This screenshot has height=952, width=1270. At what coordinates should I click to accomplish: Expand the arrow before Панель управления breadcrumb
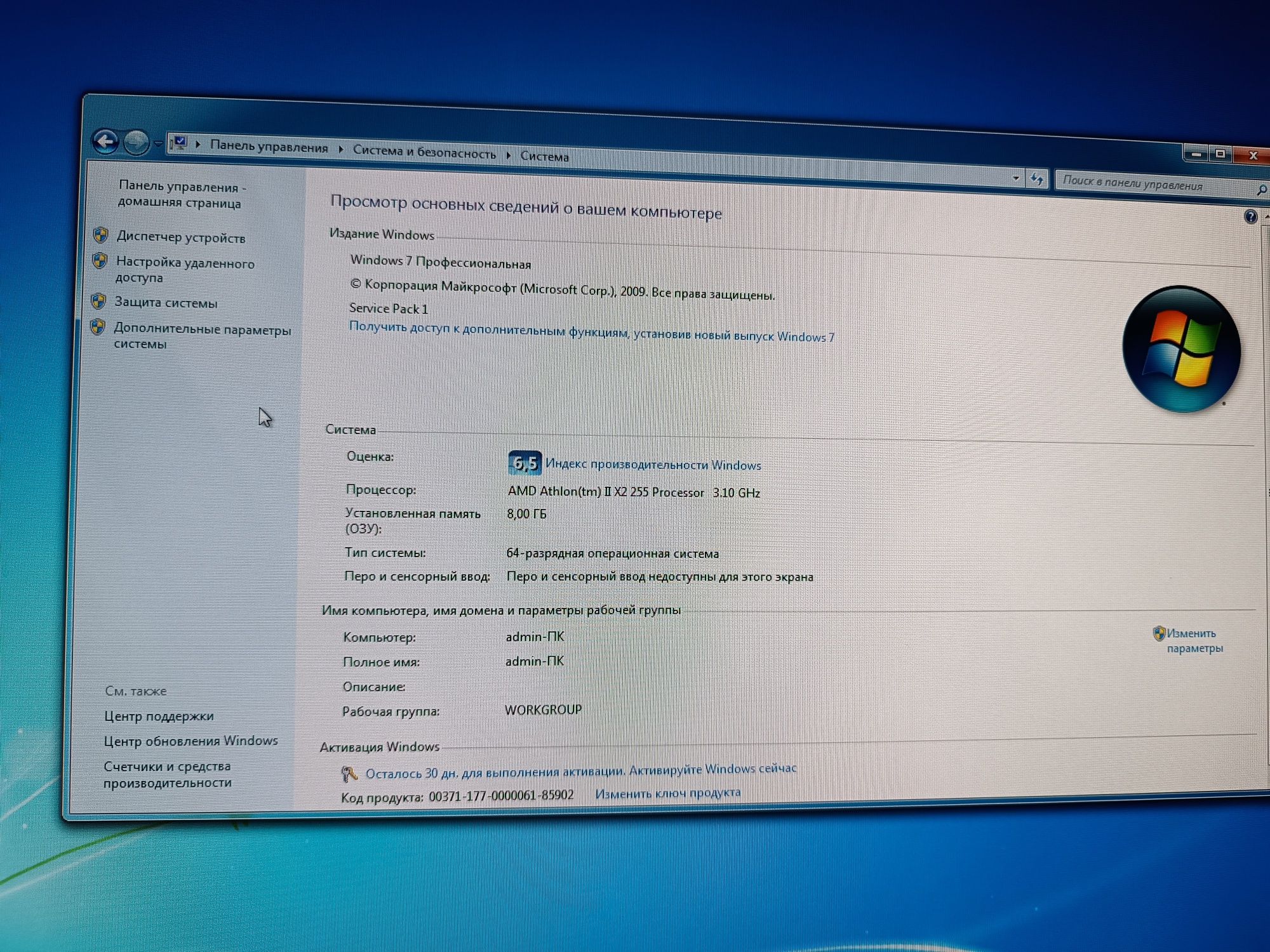pyautogui.click(x=198, y=145)
